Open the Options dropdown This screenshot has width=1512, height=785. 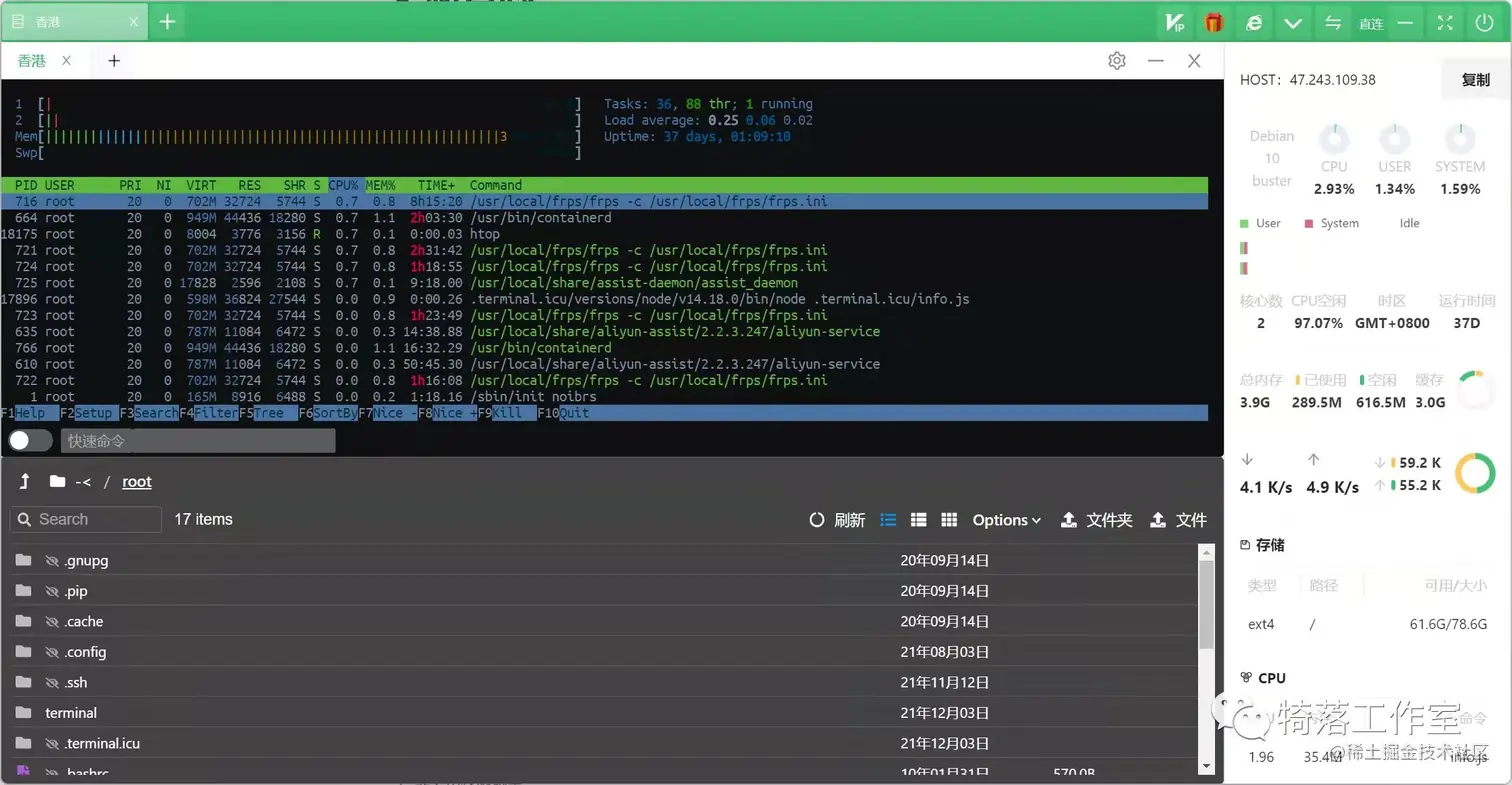point(1007,520)
